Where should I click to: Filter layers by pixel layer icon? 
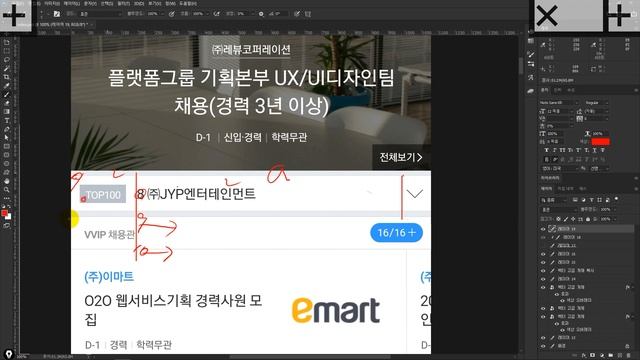click(x=575, y=200)
